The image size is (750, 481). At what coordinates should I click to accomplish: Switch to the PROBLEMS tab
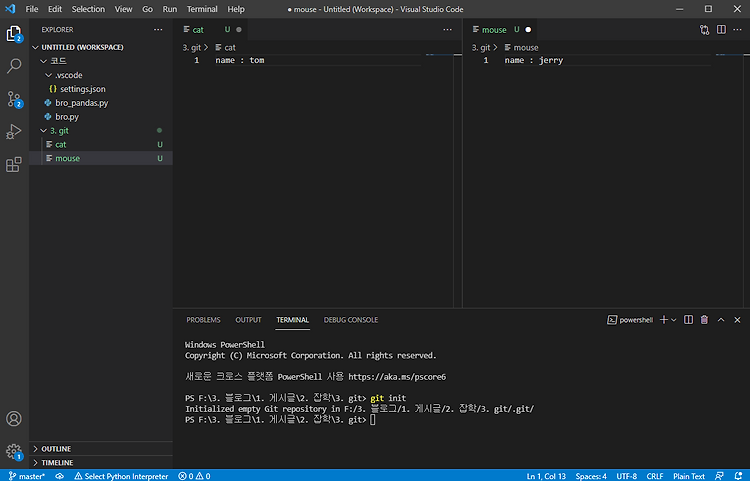[x=203, y=320]
